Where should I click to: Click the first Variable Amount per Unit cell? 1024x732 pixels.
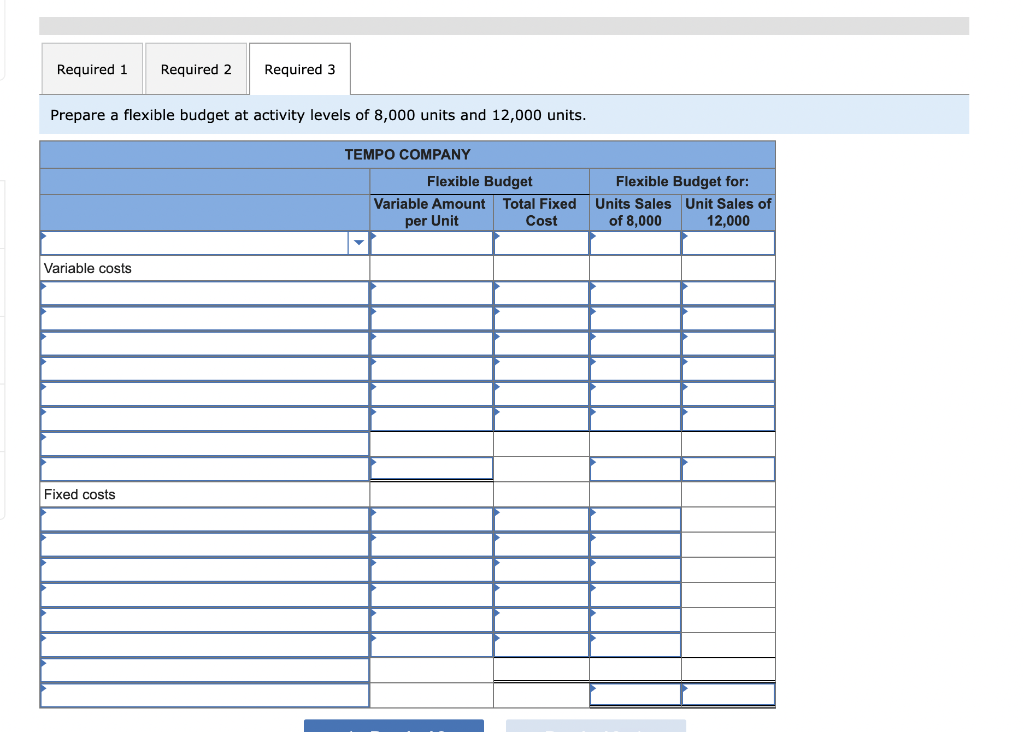430,242
